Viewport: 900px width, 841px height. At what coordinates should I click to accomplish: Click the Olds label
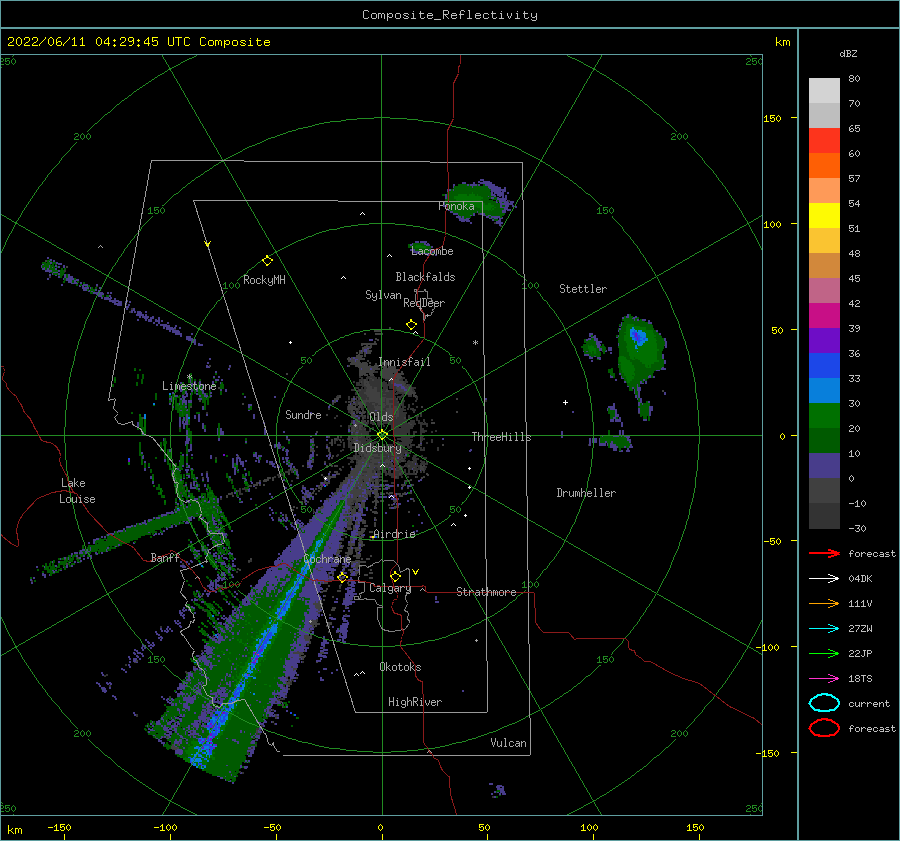(x=381, y=417)
